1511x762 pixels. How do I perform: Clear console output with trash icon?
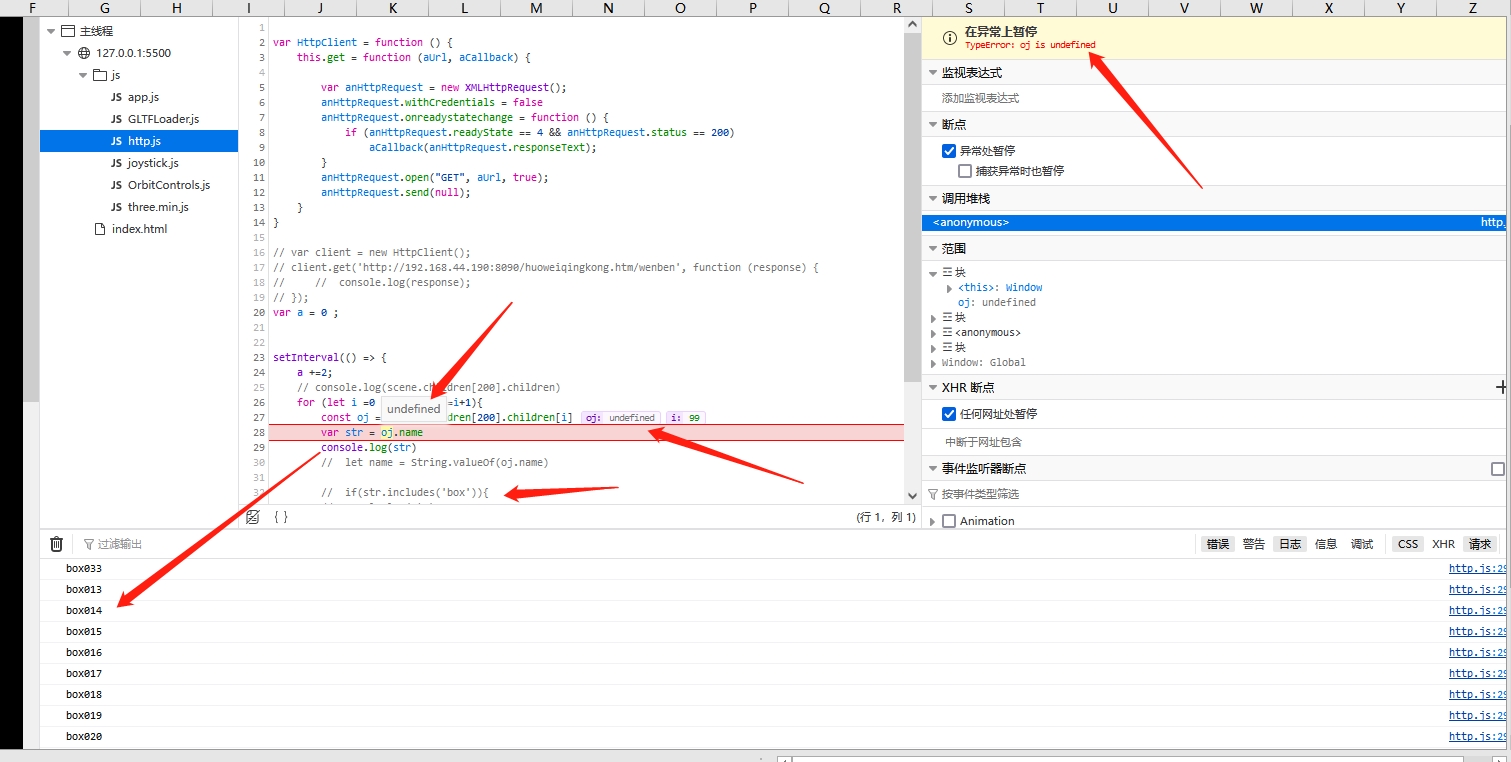click(x=57, y=544)
